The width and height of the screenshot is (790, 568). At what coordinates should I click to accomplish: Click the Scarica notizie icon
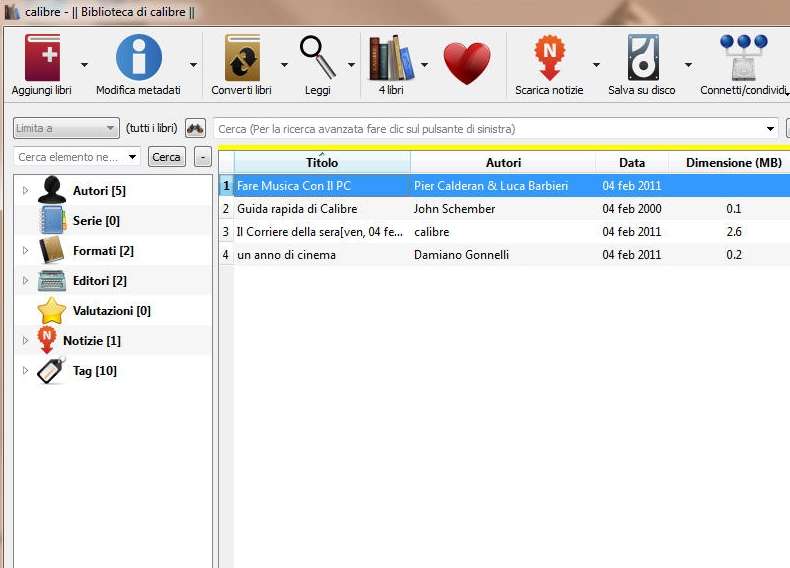pos(550,57)
